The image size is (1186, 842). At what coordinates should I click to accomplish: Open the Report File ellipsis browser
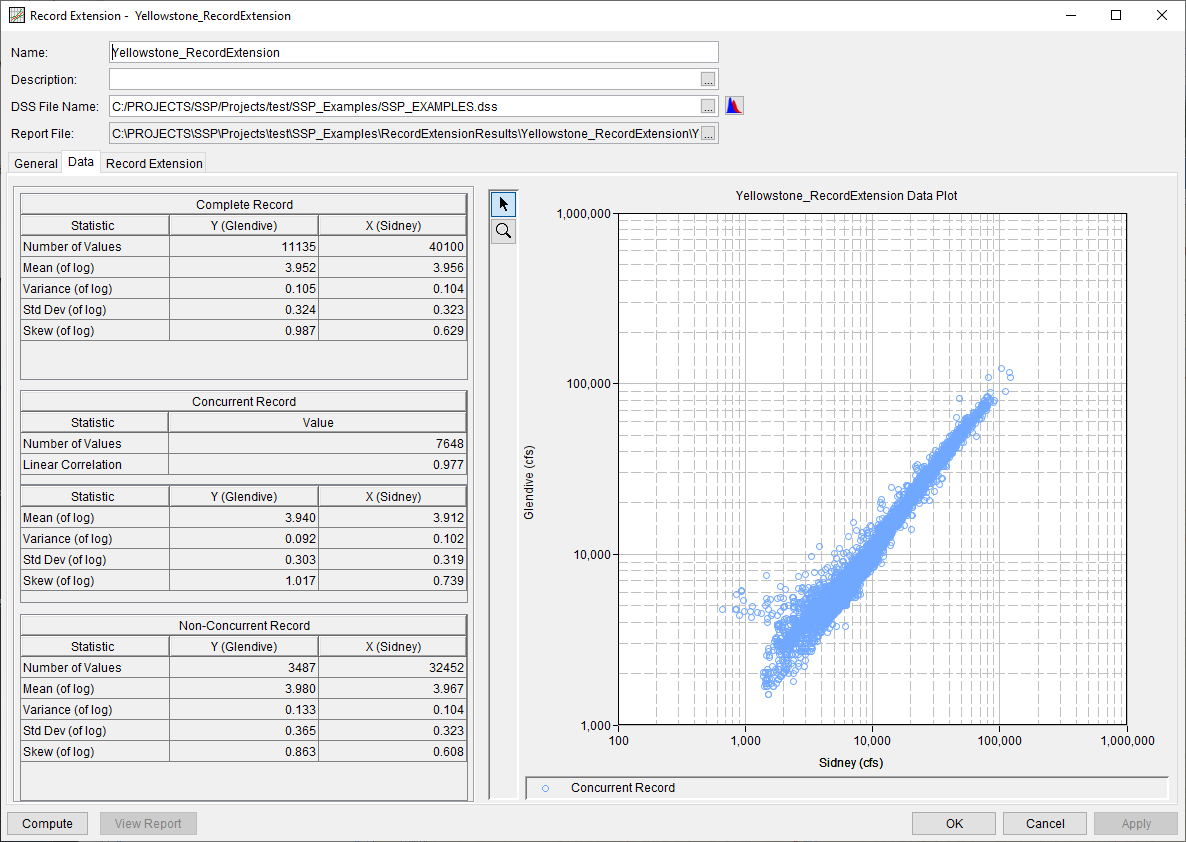(x=708, y=132)
